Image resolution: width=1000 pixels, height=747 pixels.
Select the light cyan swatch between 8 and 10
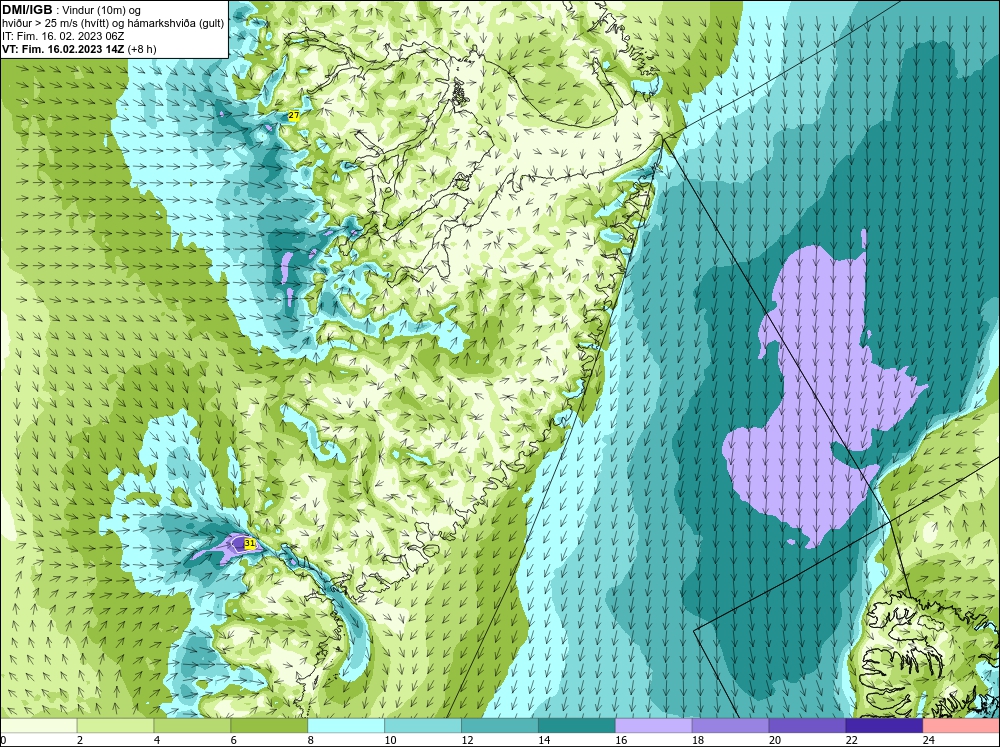tap(346, 725)
